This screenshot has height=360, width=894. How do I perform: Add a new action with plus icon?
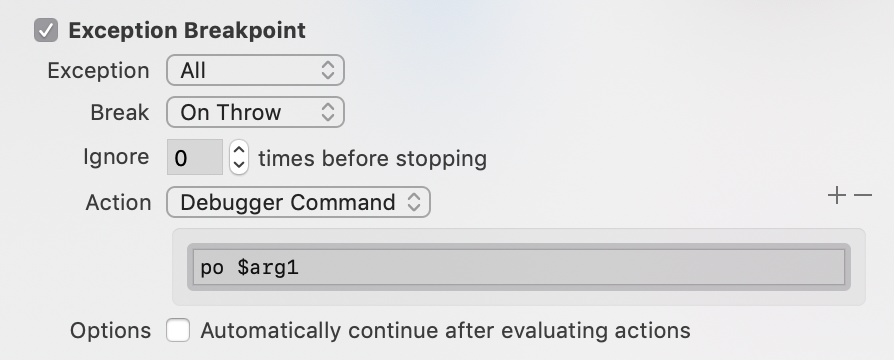coord(836,196)
